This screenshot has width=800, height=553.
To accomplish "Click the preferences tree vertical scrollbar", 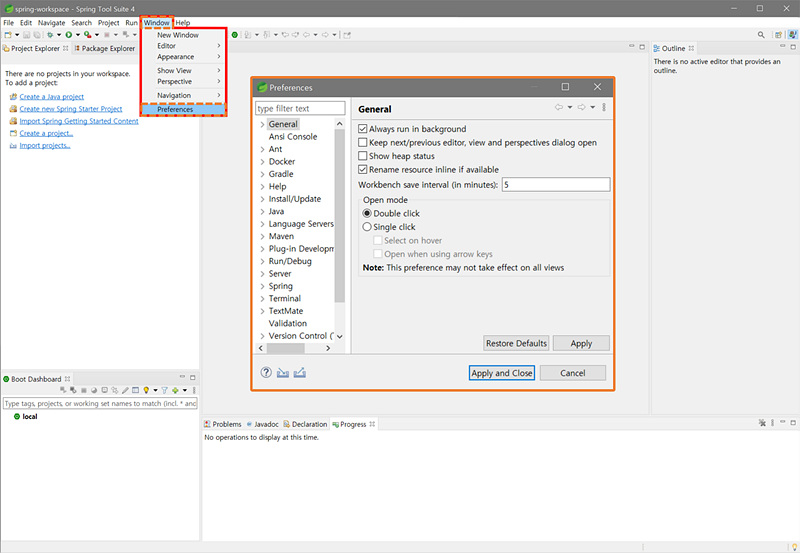I will coord(339,216).
